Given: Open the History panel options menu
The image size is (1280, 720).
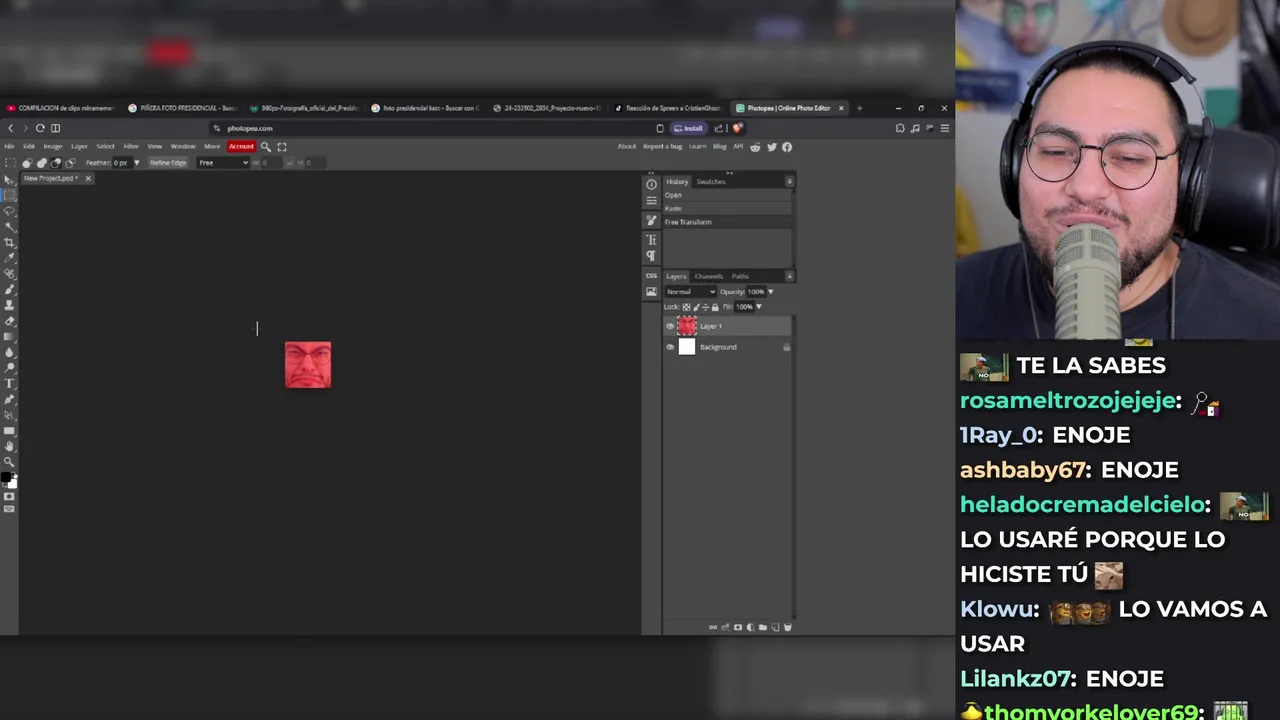Looking at the screenshot, I should pyautogui.click(x=789, y=181).
